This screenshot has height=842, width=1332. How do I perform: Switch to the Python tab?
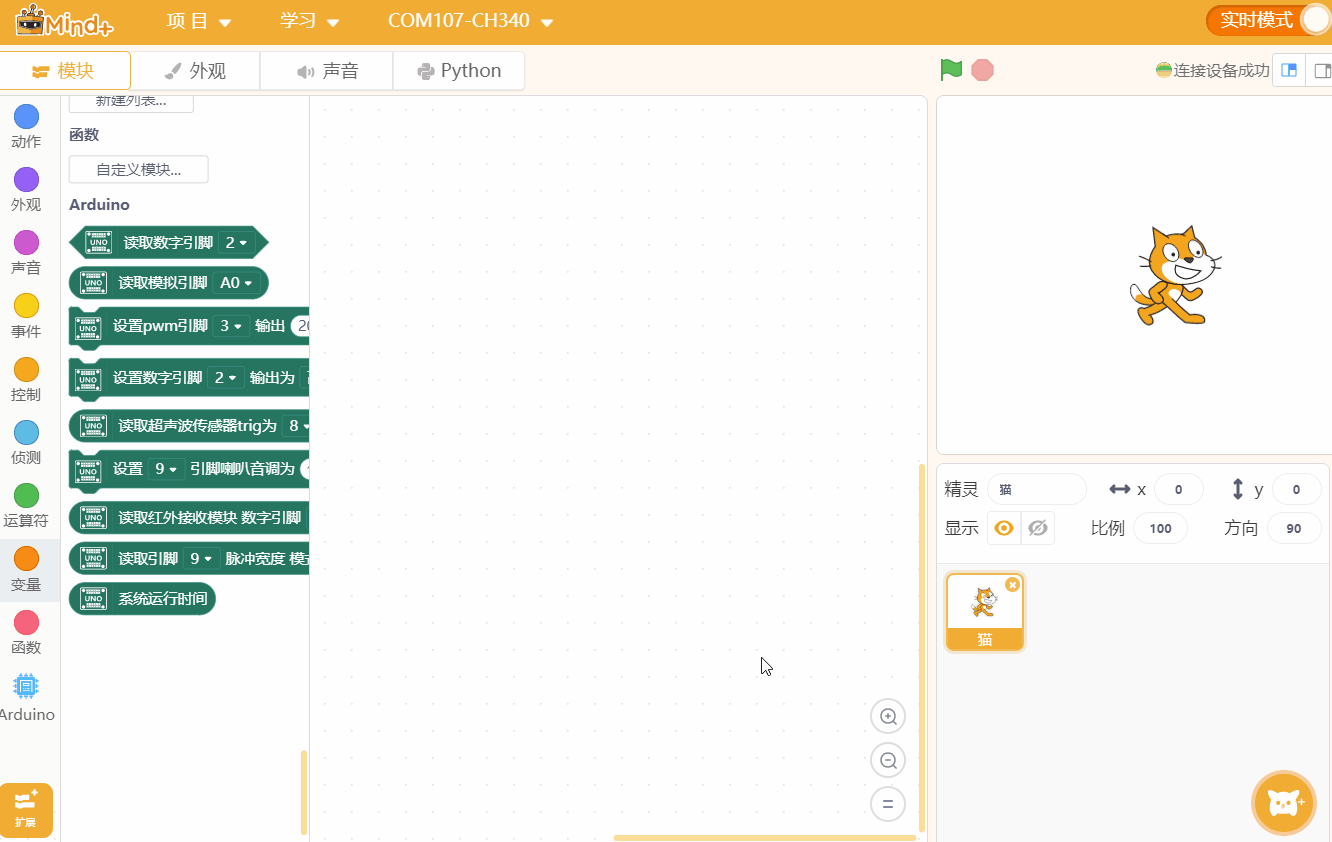[x=459, y=71]
